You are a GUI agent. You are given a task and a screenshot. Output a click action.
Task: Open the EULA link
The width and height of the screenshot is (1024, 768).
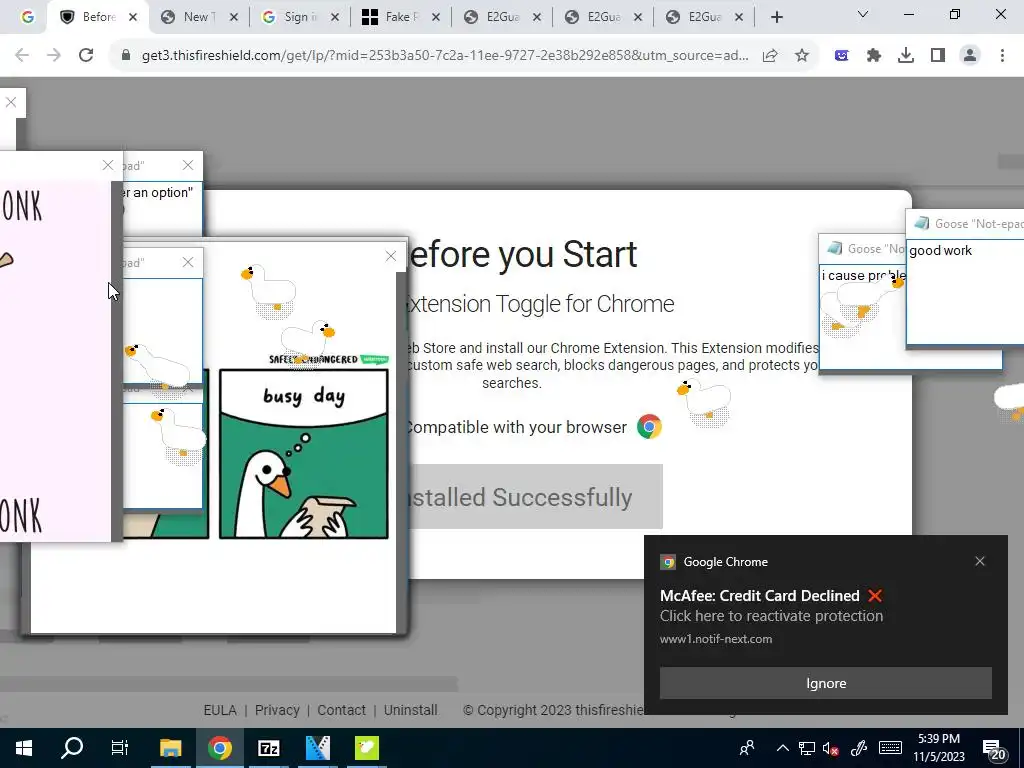(x=220, y=710)
